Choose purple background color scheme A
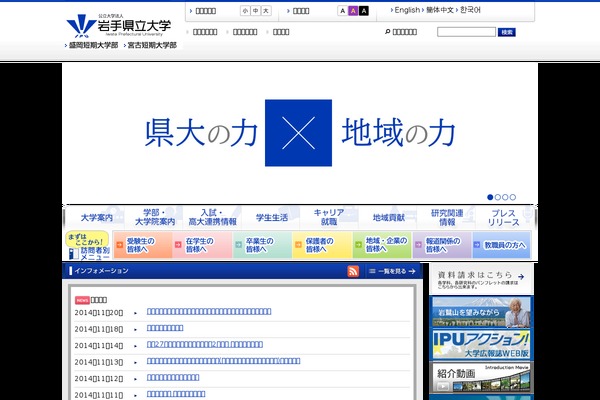Screen dimensions: 600x400 coord(353,11)
